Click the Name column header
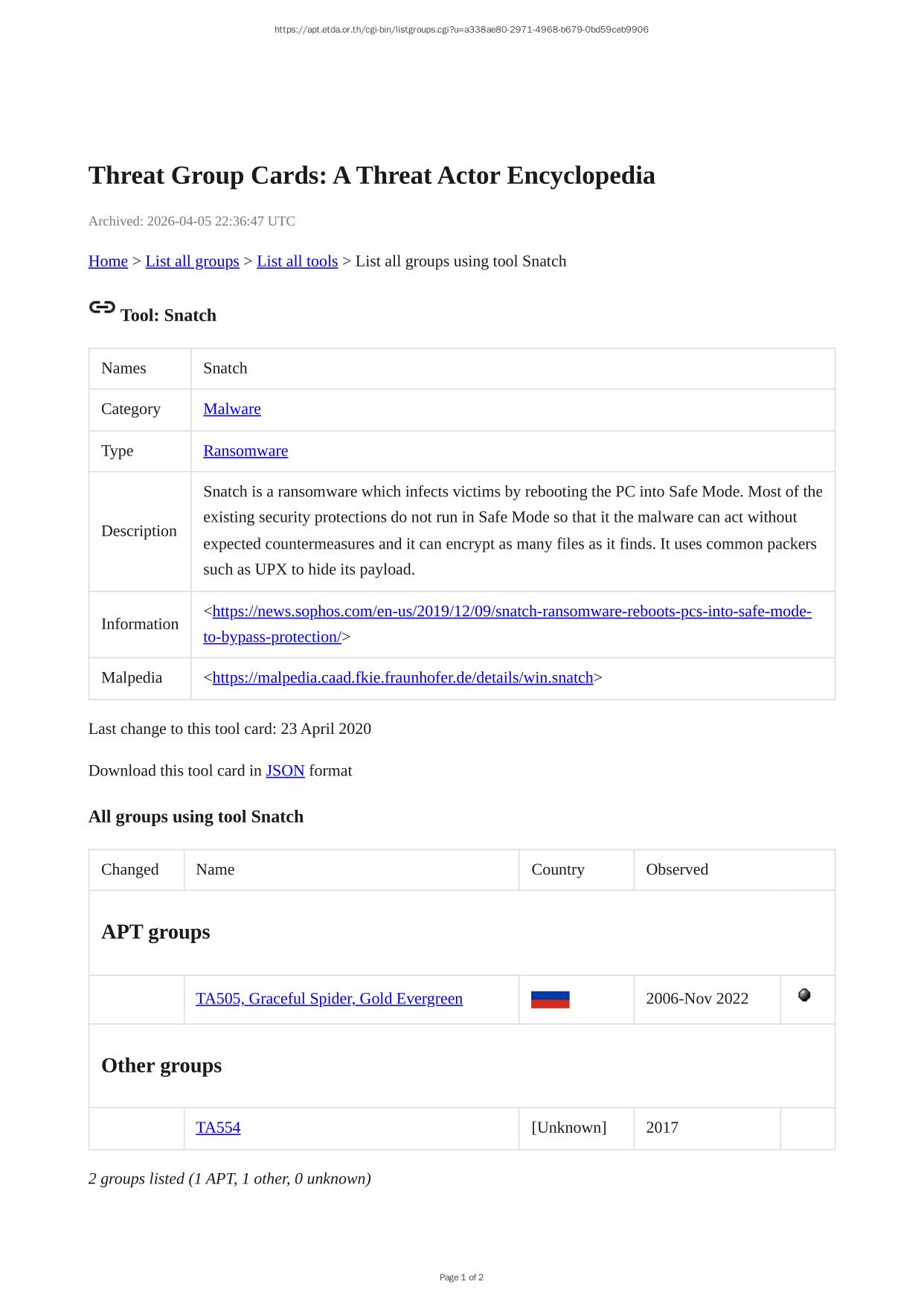This screenshot has width=924, height=1307. 215,870
